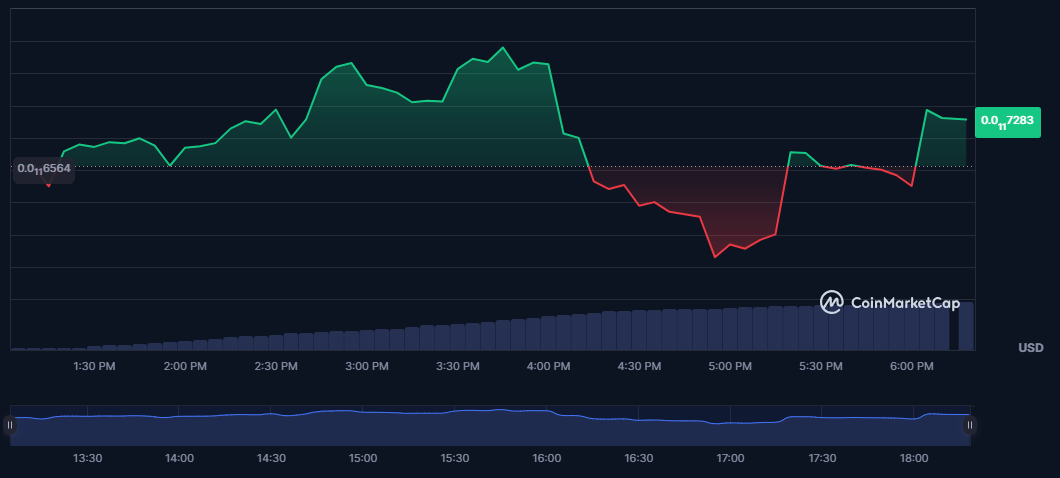
Task: Click the 3:00 PM axis label
Action: coord(366,366)
